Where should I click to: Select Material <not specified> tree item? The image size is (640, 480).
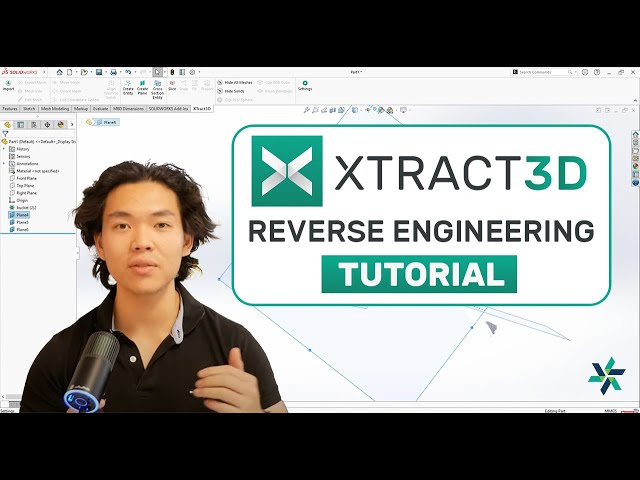[x=34, y=171]
